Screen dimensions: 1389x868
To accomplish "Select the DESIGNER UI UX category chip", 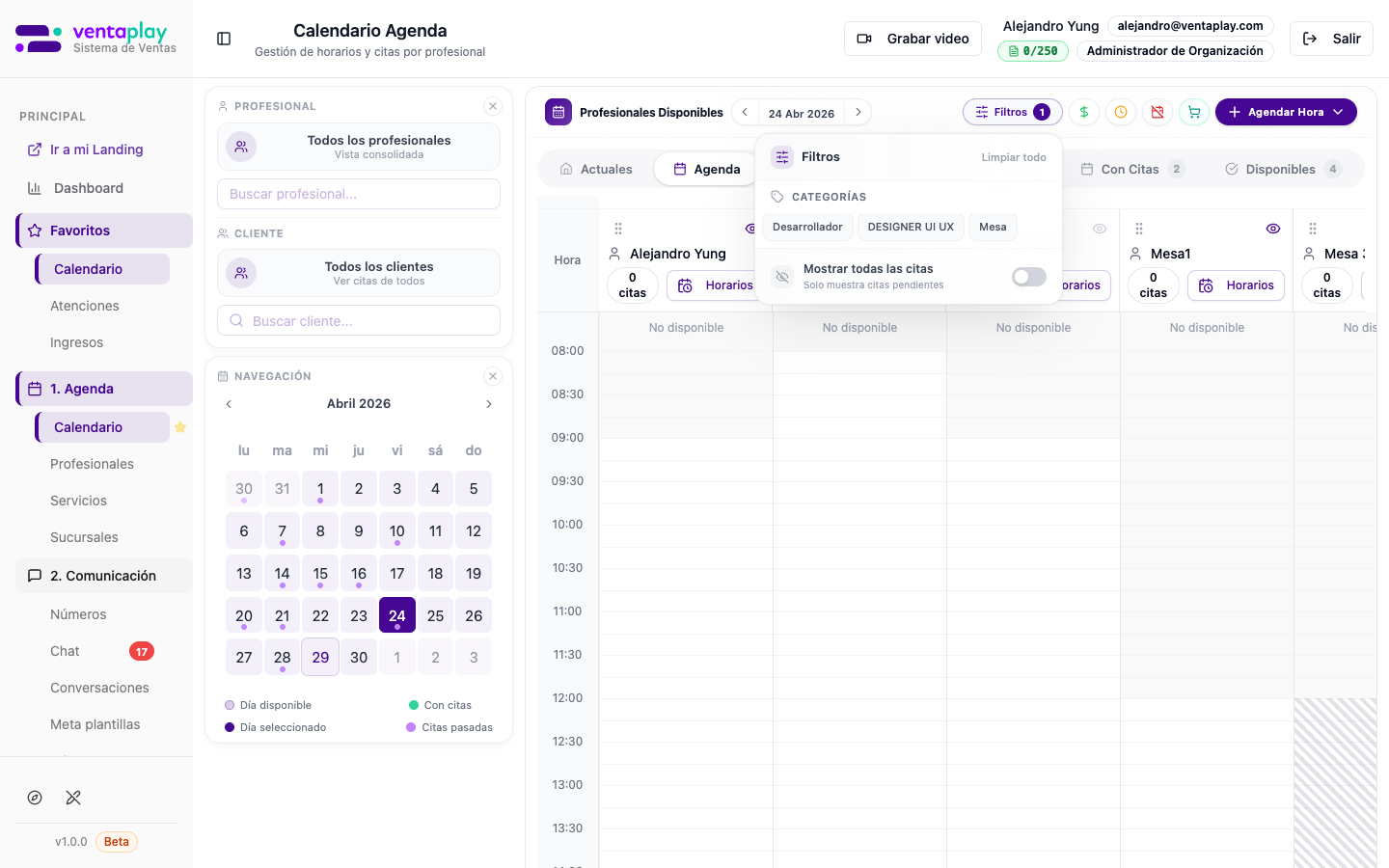I will (x=911, y=227).
